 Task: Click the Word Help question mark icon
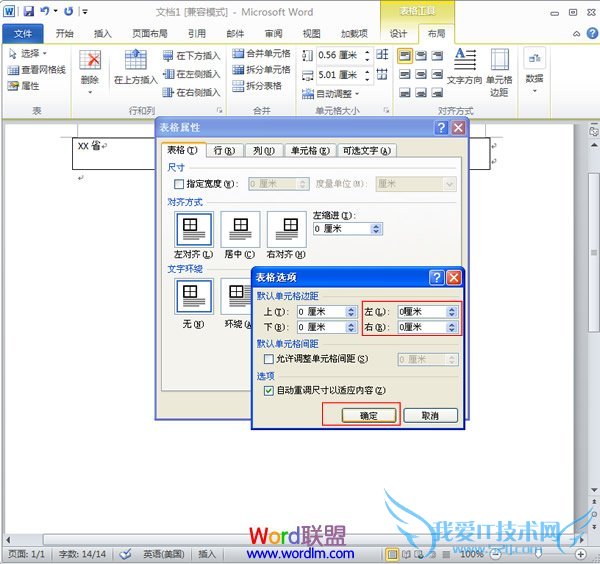coord(592,33)
